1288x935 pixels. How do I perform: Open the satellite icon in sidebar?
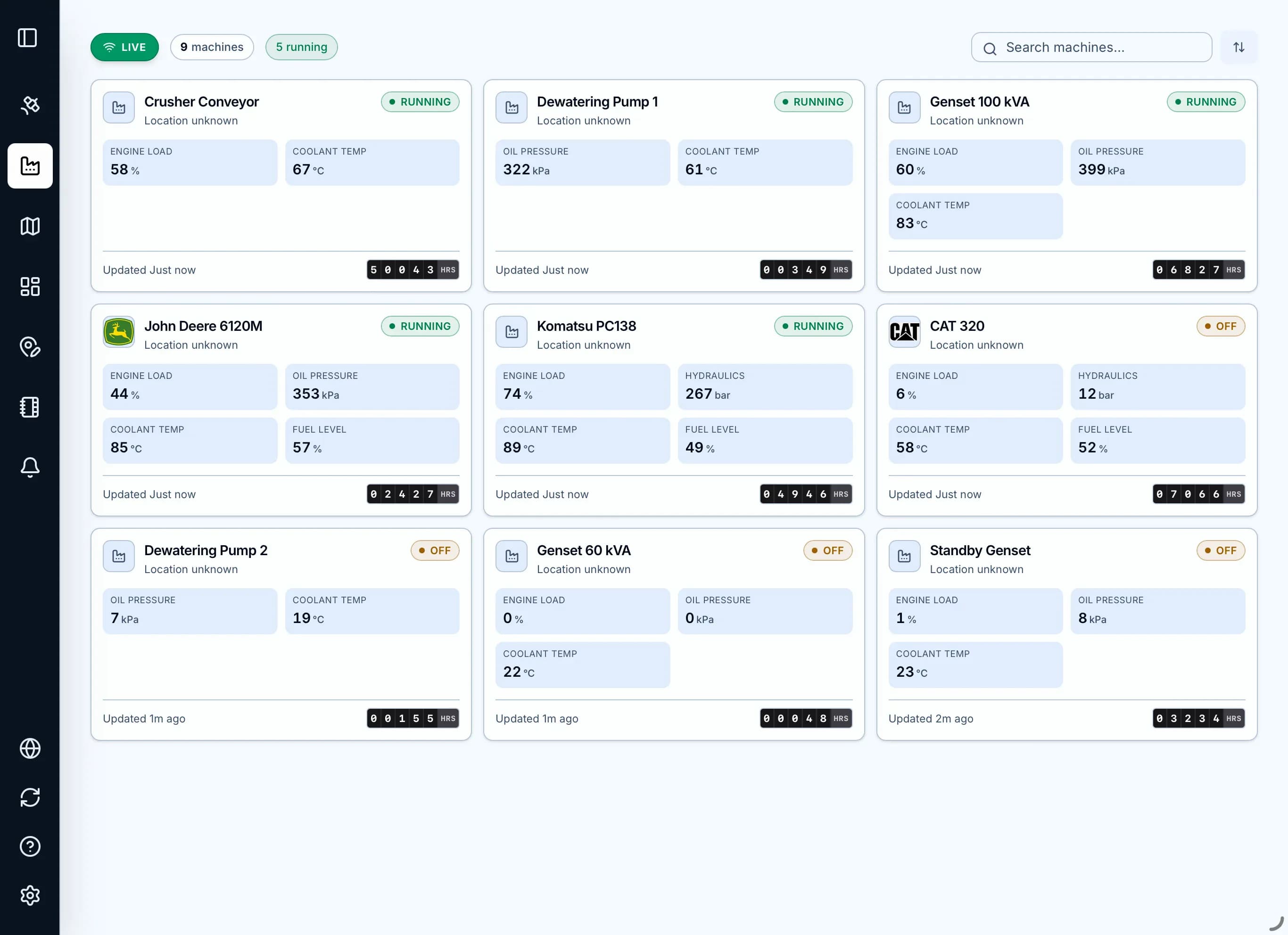pos(30,105)
